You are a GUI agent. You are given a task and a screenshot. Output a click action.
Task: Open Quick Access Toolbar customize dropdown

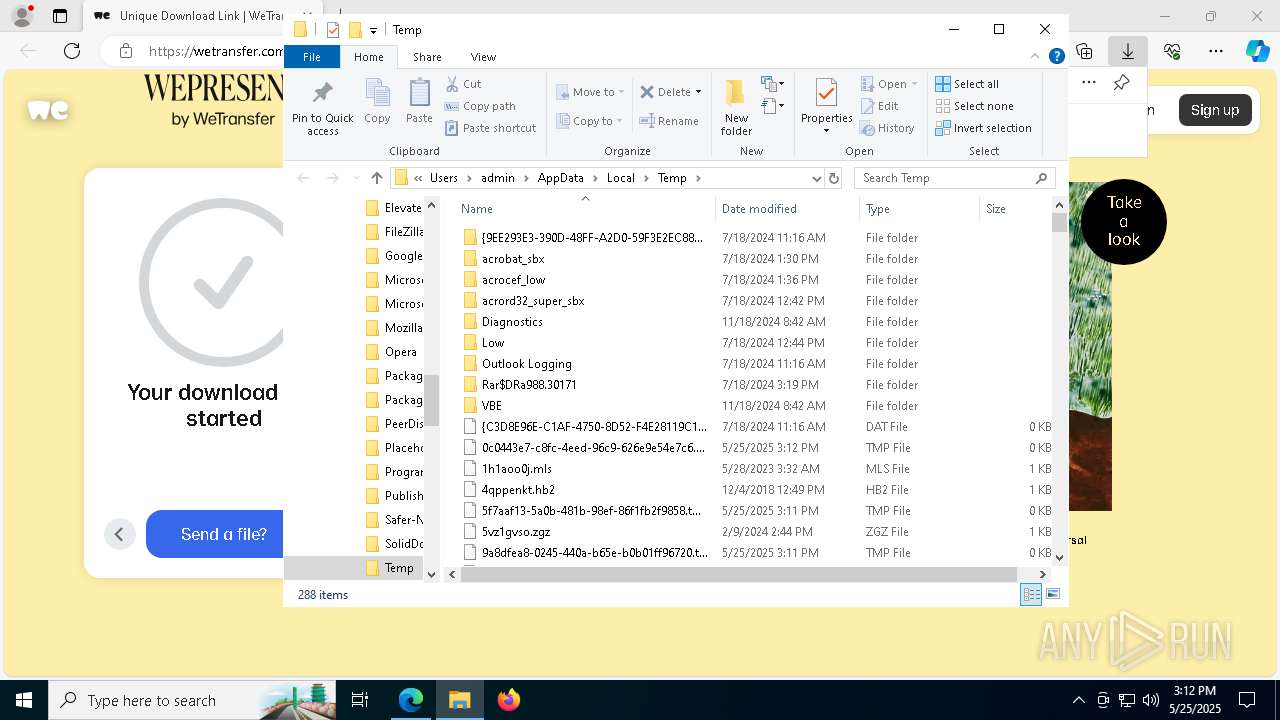(373, 30)
